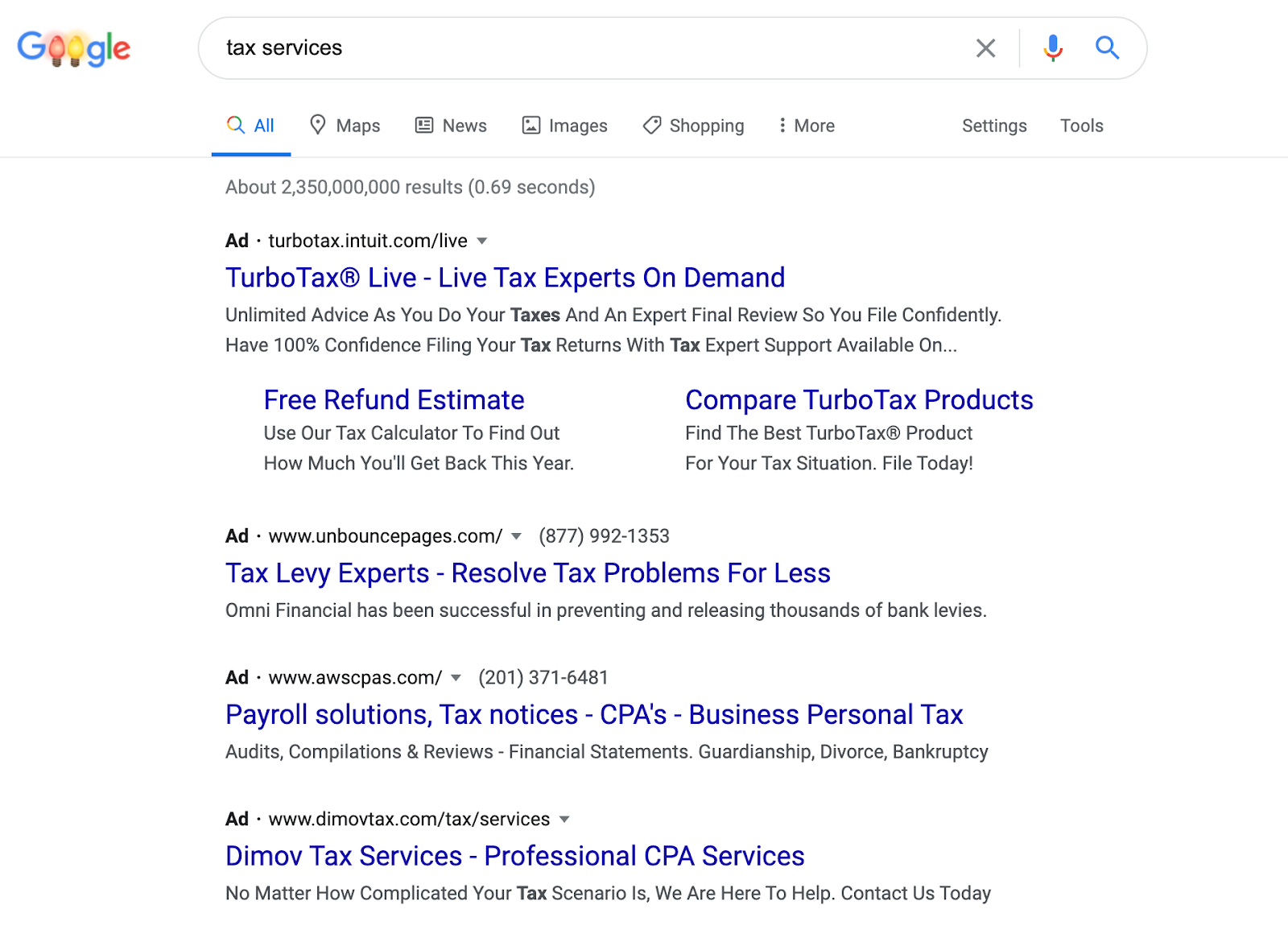
Task: Open the Tools menu
Action: pyautogui.click(x=1081, y=126)
